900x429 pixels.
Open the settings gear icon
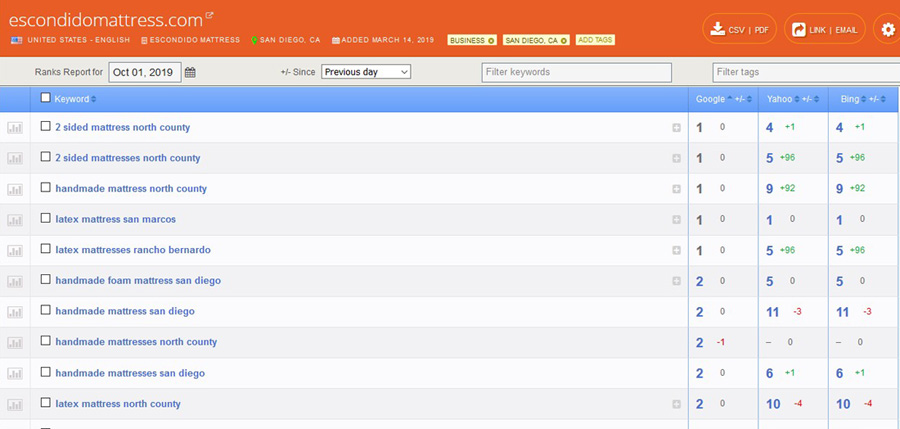point(887,30)
